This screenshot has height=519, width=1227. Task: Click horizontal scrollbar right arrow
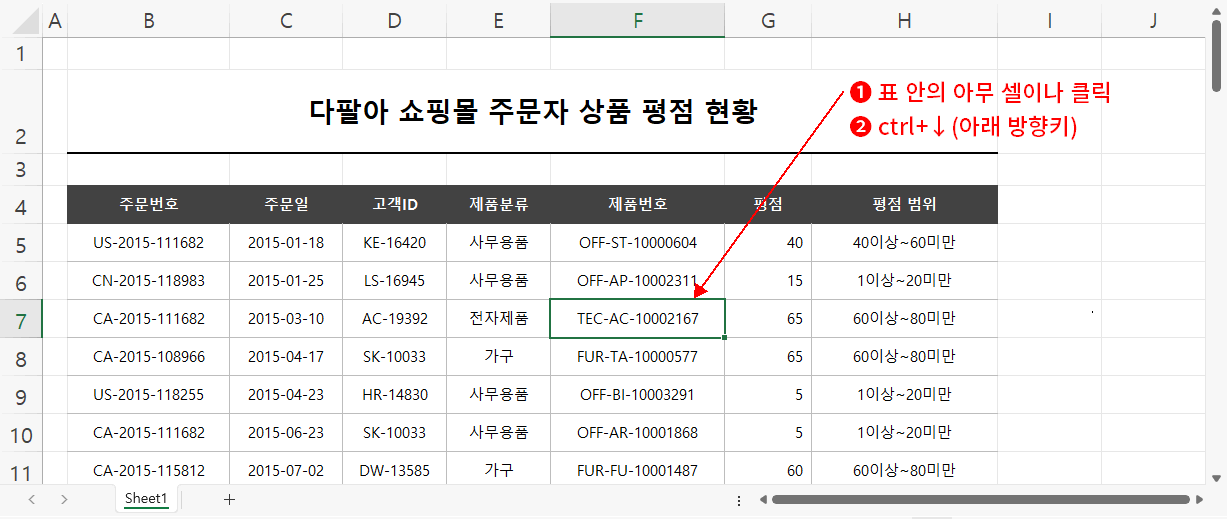coord(1200,499)
